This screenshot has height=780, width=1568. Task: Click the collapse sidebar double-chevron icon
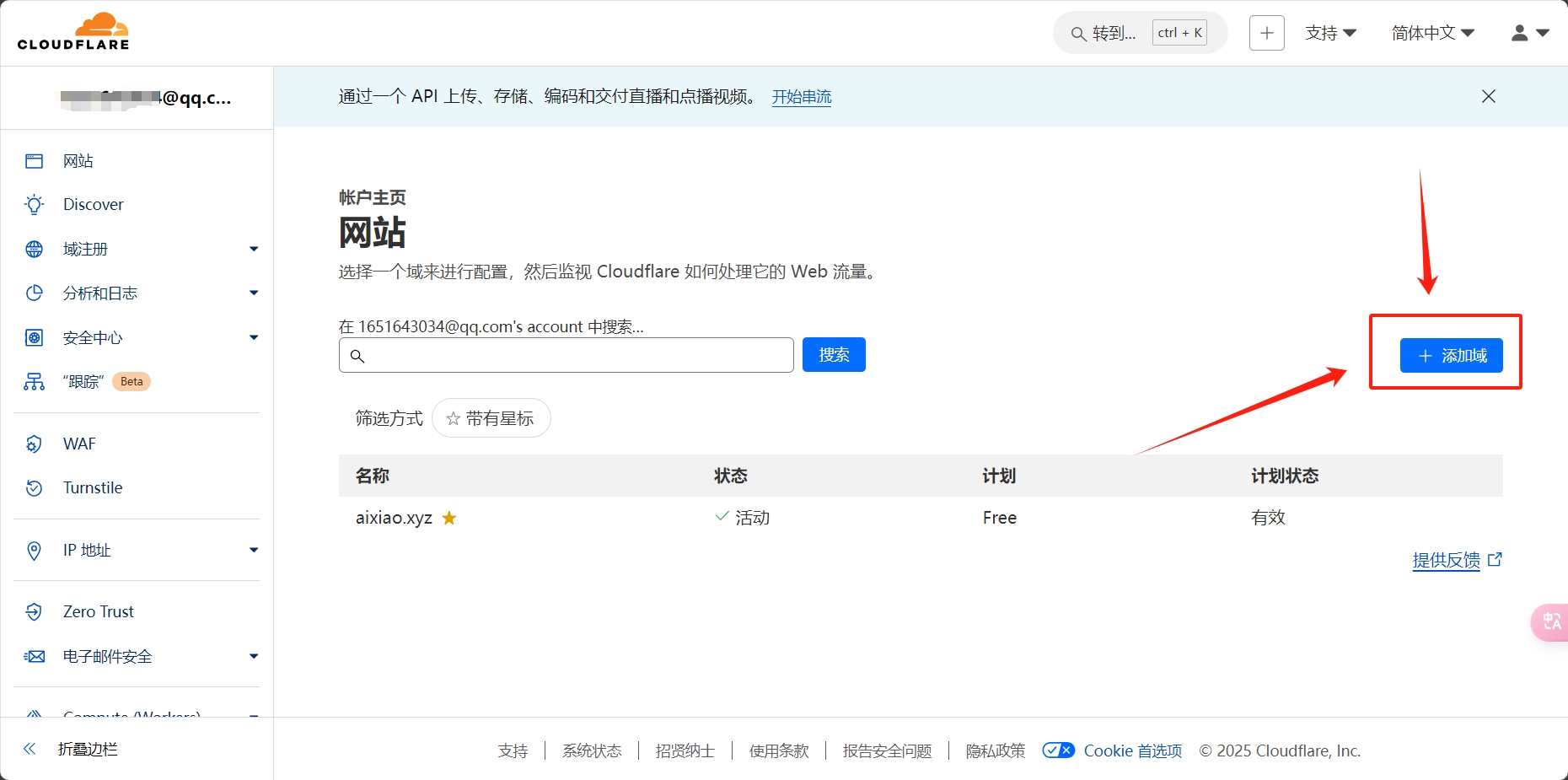click(x=30, y=749)
